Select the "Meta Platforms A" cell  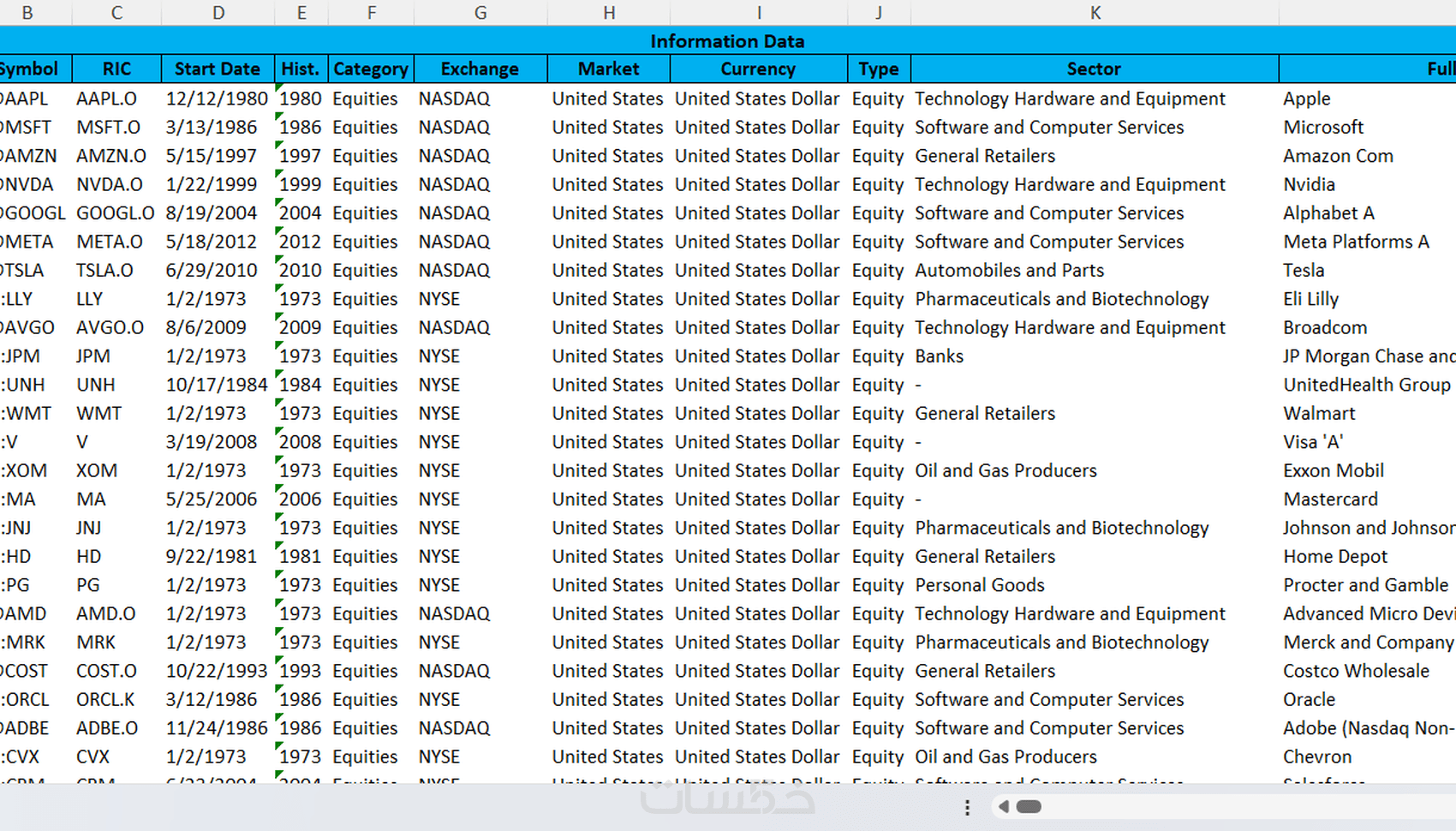(x=1368, y=242)
